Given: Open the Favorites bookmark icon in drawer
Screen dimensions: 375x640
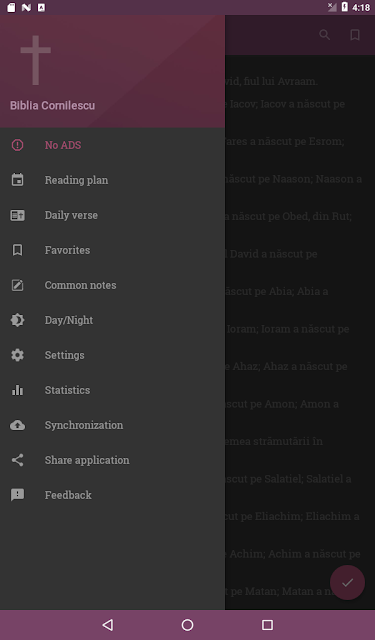Looking at the screenshot, I should coord(17,250).
